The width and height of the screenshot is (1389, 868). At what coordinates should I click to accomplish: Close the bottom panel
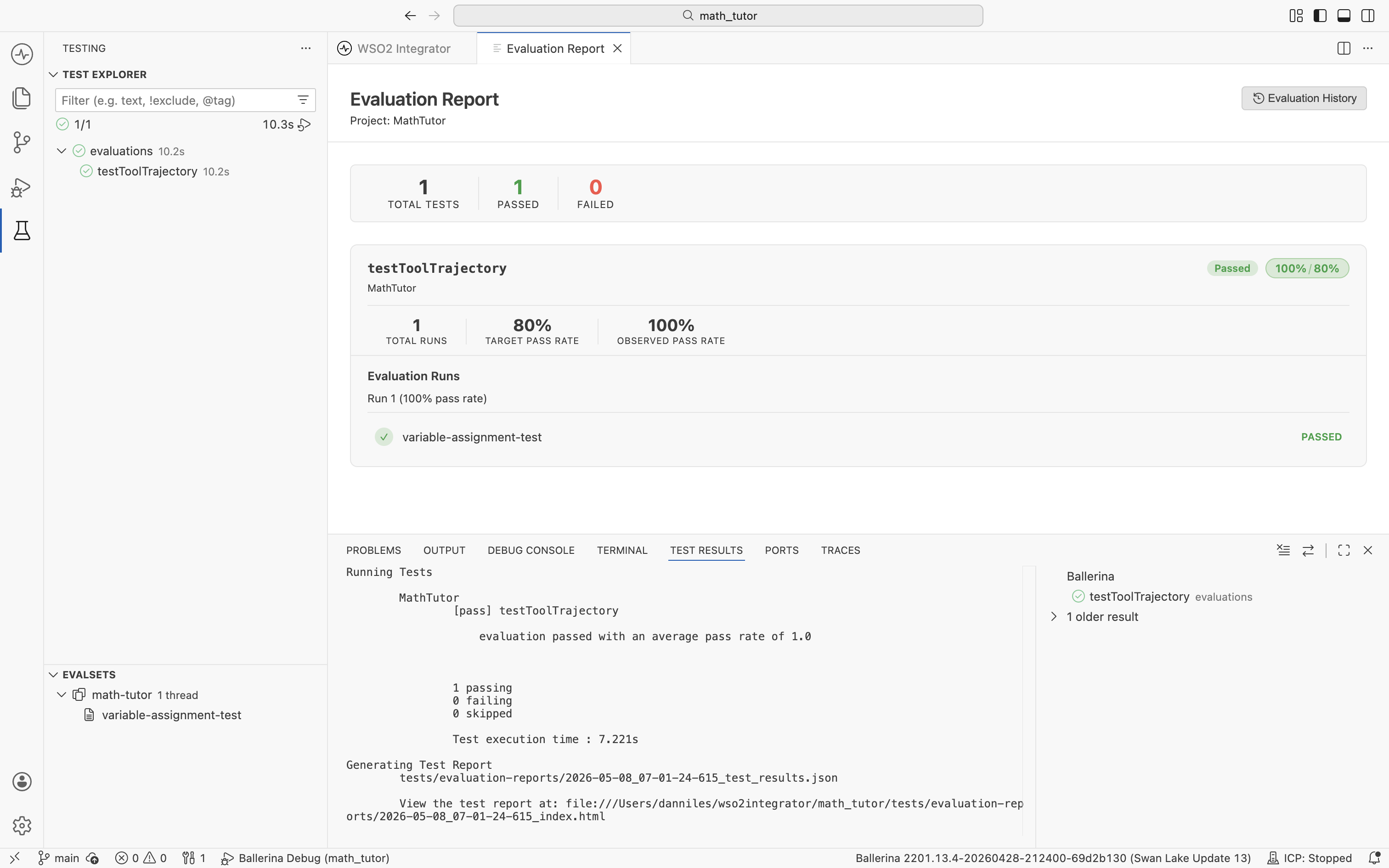[x=1368, y=550]
